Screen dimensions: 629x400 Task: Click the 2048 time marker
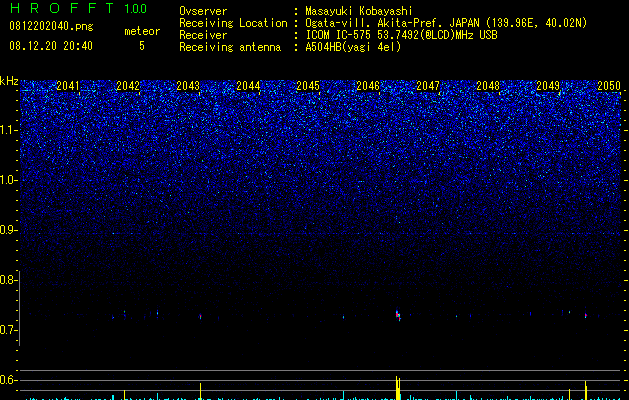(x=488, y=85)
